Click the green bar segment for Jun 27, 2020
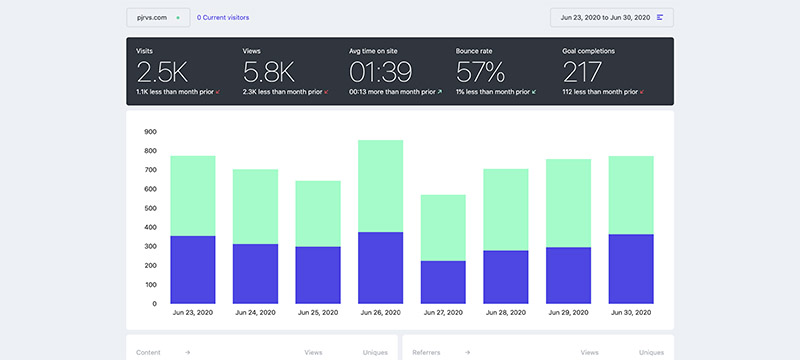 pyautogui.click(x=443, y=228)
